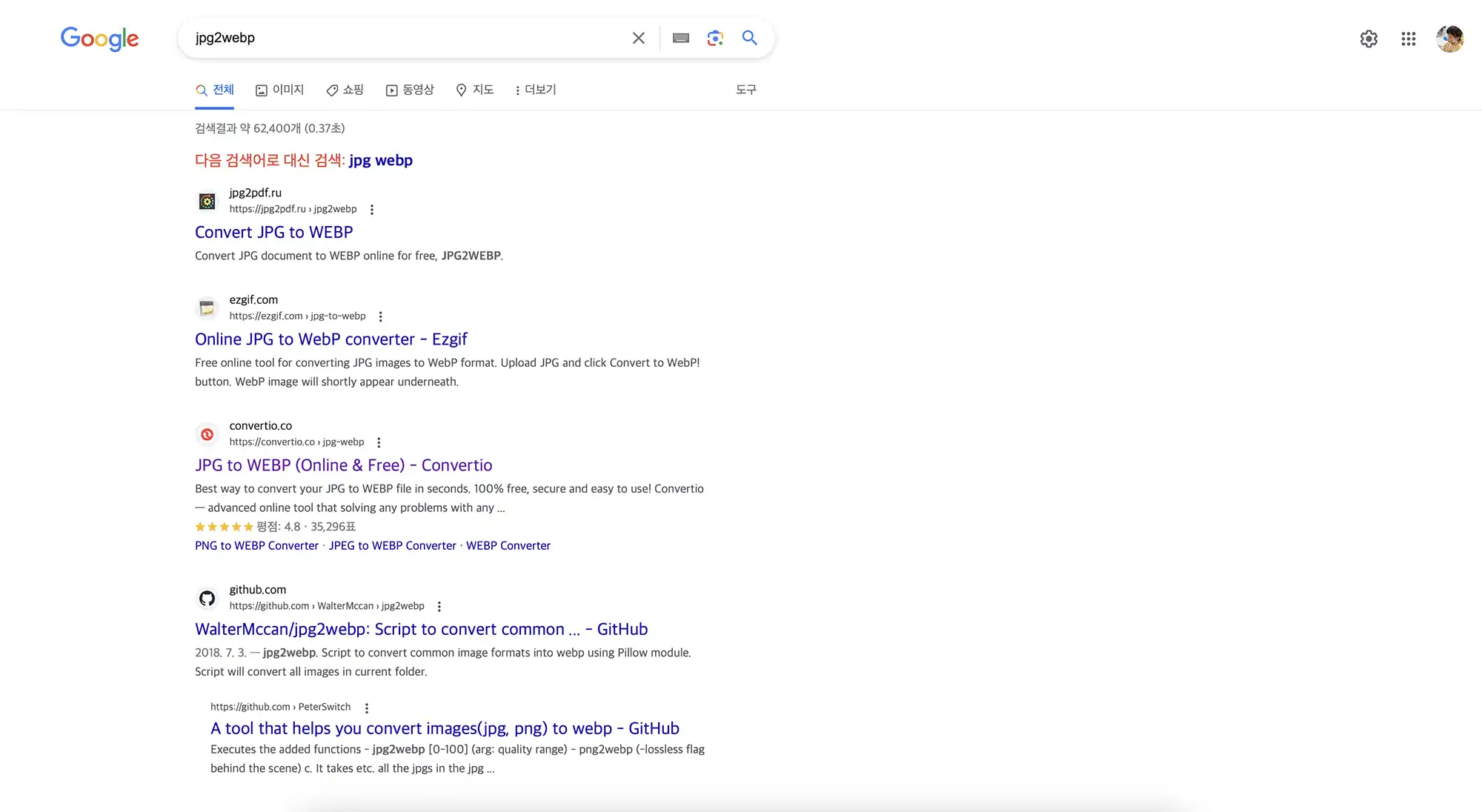Image resolution: width=1482 pixels, height=812 pixels.
Task: Open more options for WalterMccan GitHub result
Action: coord(439,607)
